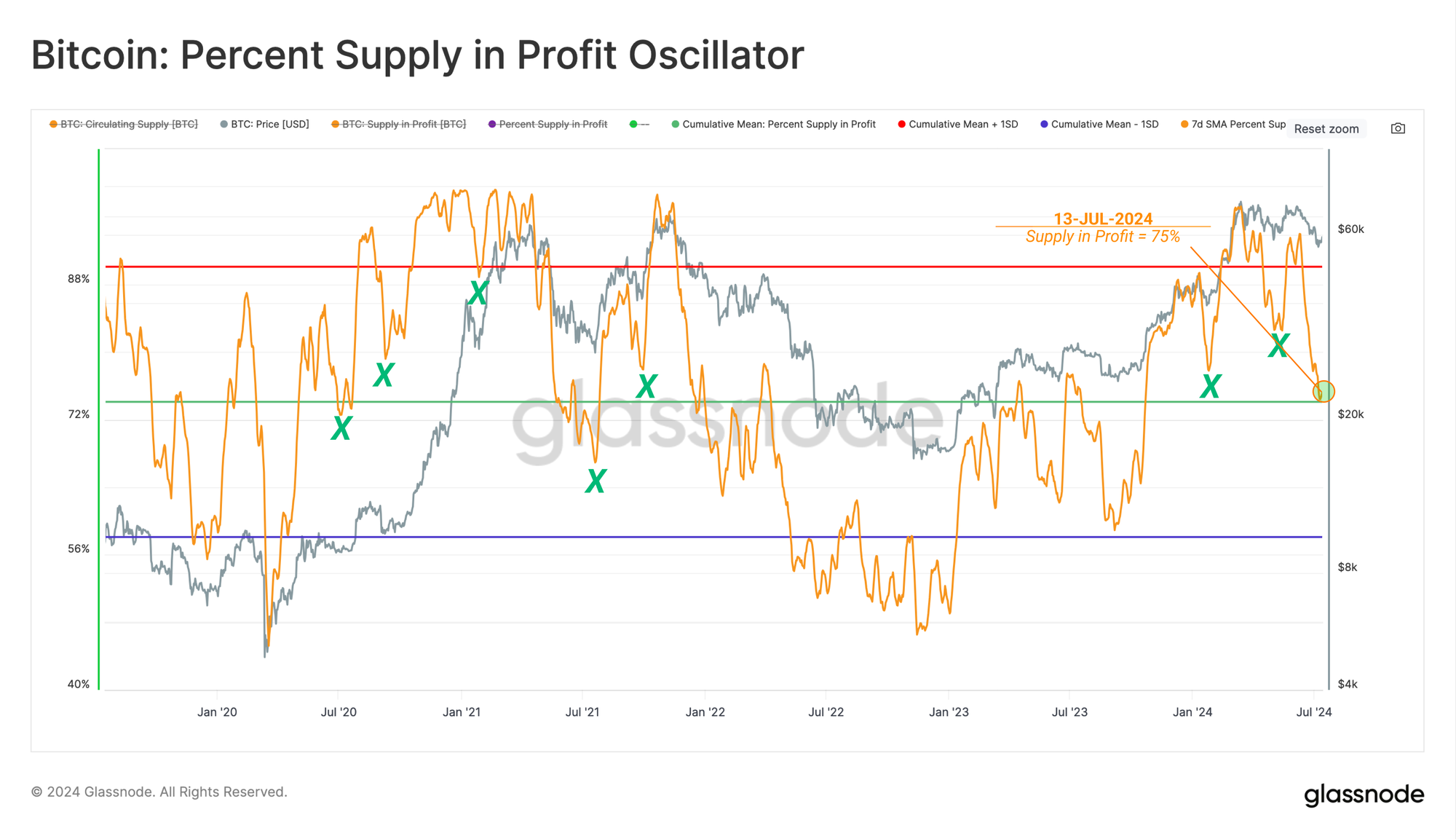Click the camera screenshot icon

pyautogui.click(x=1398, y=128)
